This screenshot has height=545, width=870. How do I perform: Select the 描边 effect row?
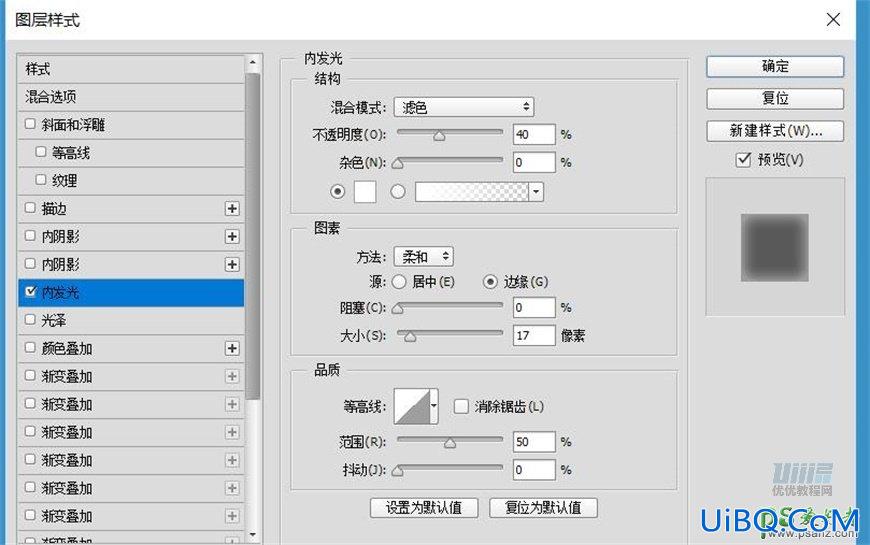tap(131, 209)
